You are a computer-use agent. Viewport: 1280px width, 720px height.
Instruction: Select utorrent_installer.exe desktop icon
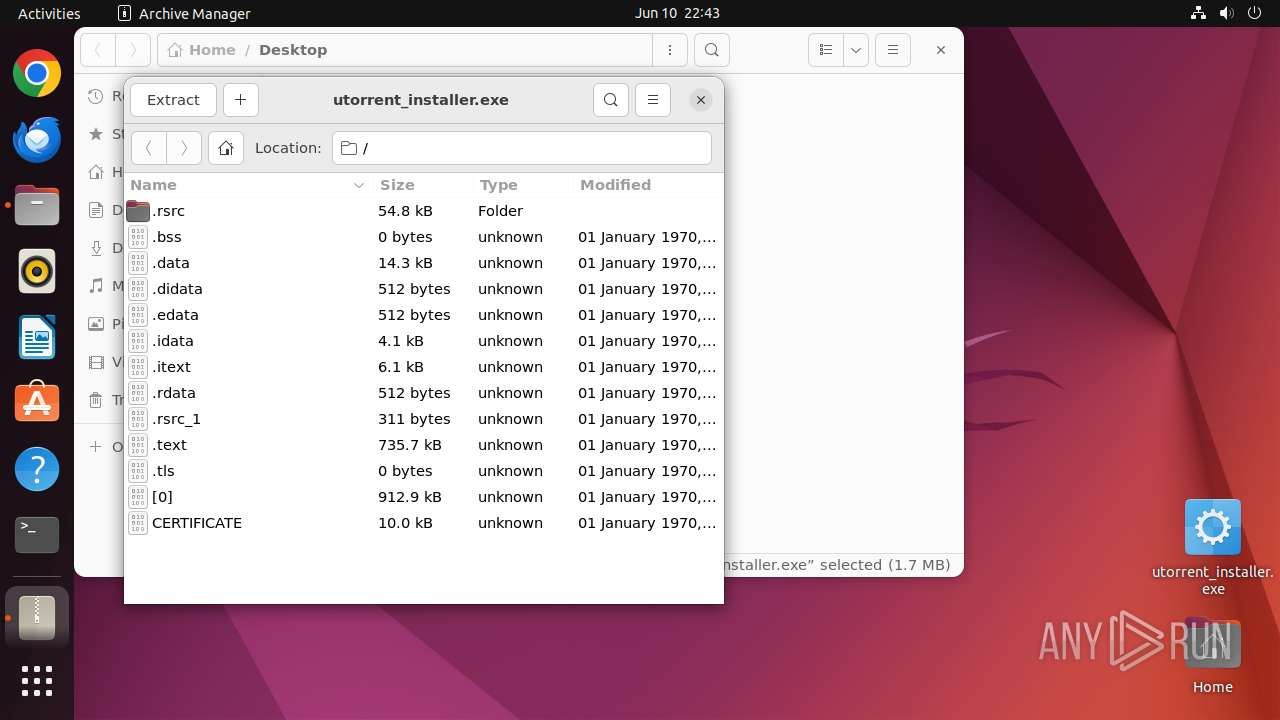tap(1213, 546)
